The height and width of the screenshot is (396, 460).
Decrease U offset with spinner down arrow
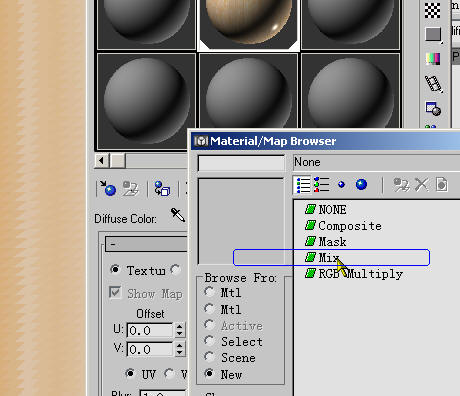[180, 334]
